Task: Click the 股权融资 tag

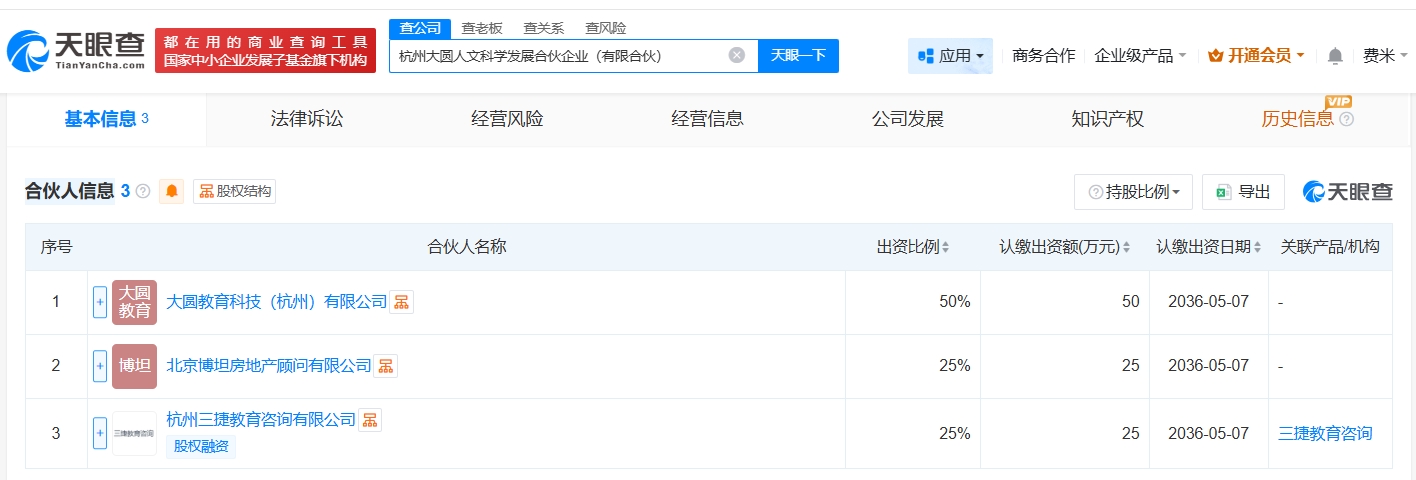Action: point(201,447)
